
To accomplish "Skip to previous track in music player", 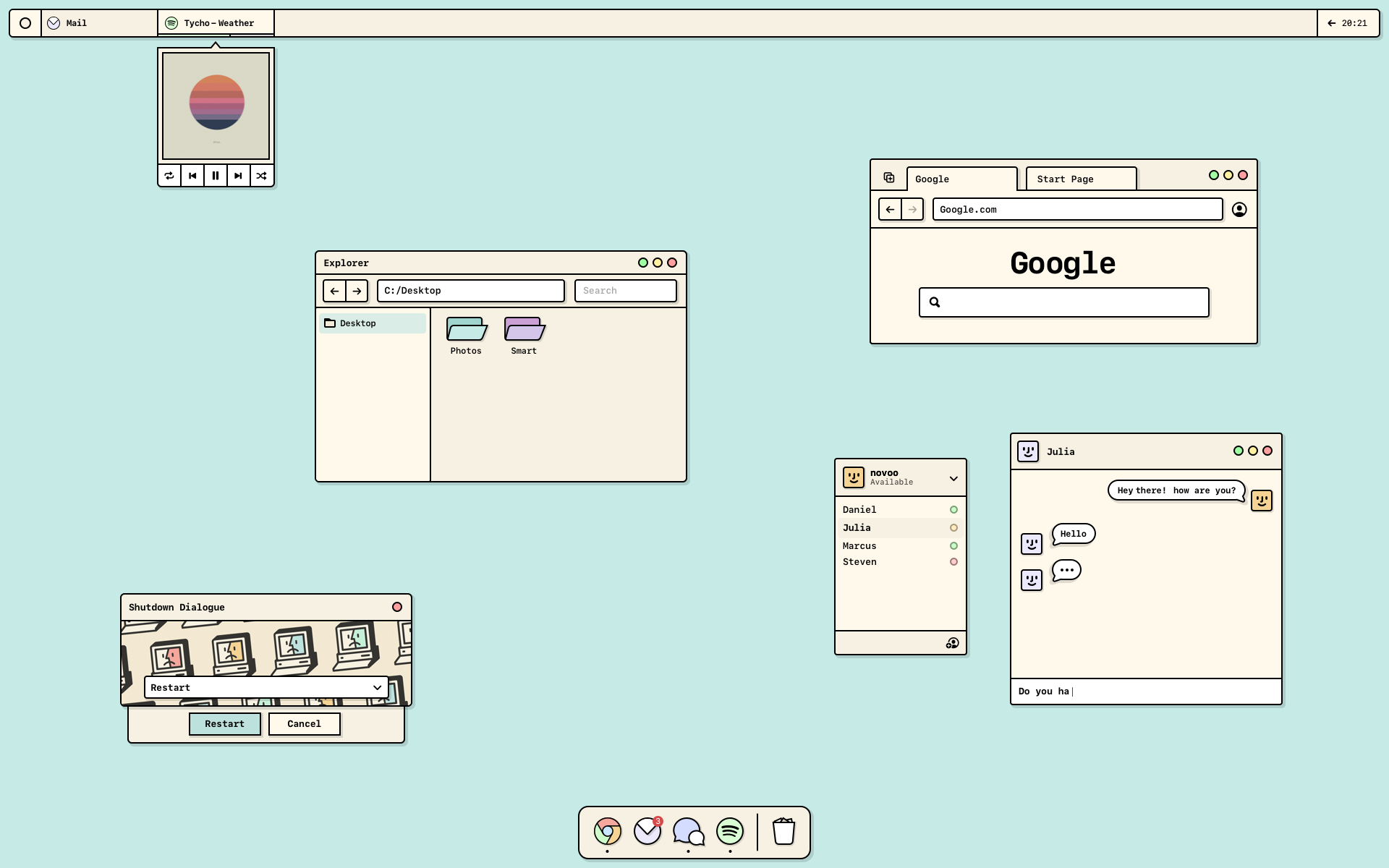I will pyautogui.click(x=192, y=176).
